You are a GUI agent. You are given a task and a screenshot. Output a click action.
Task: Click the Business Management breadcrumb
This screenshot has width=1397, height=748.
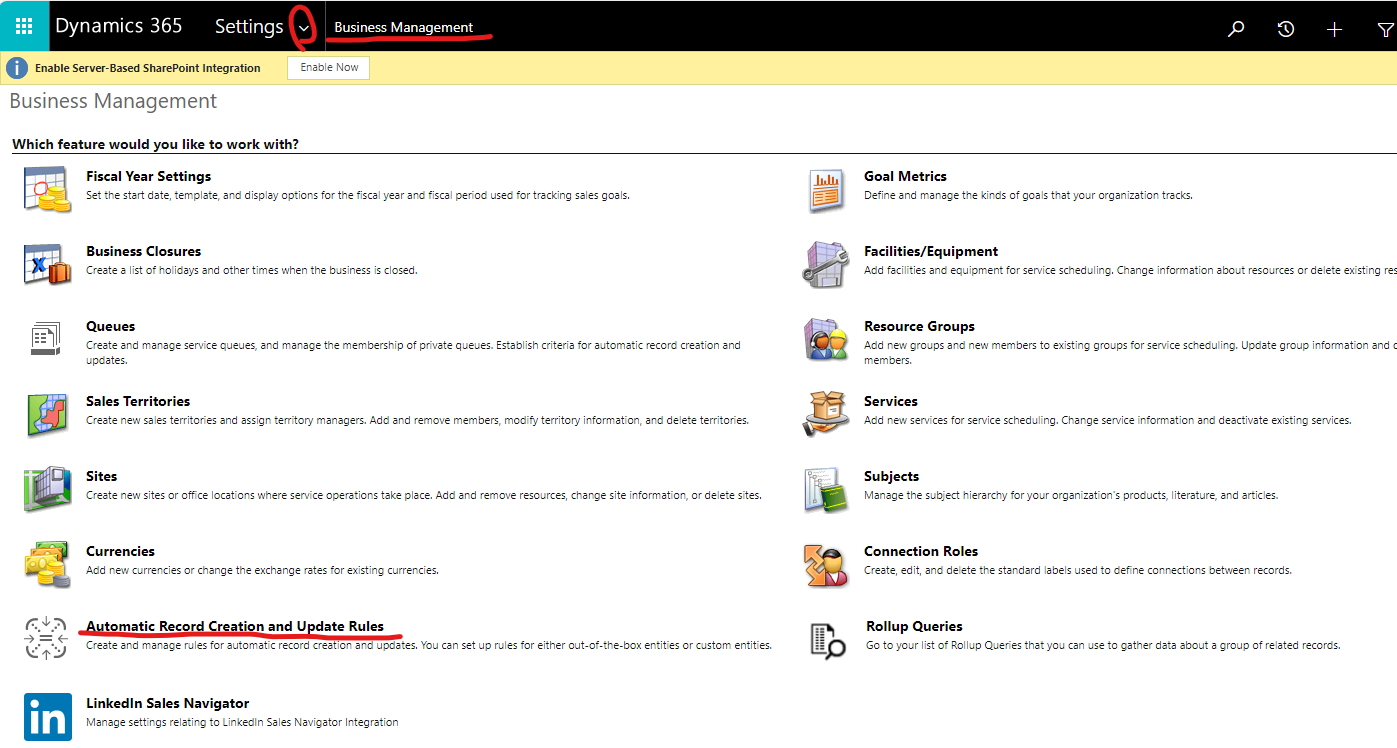[x=404, y=27]
